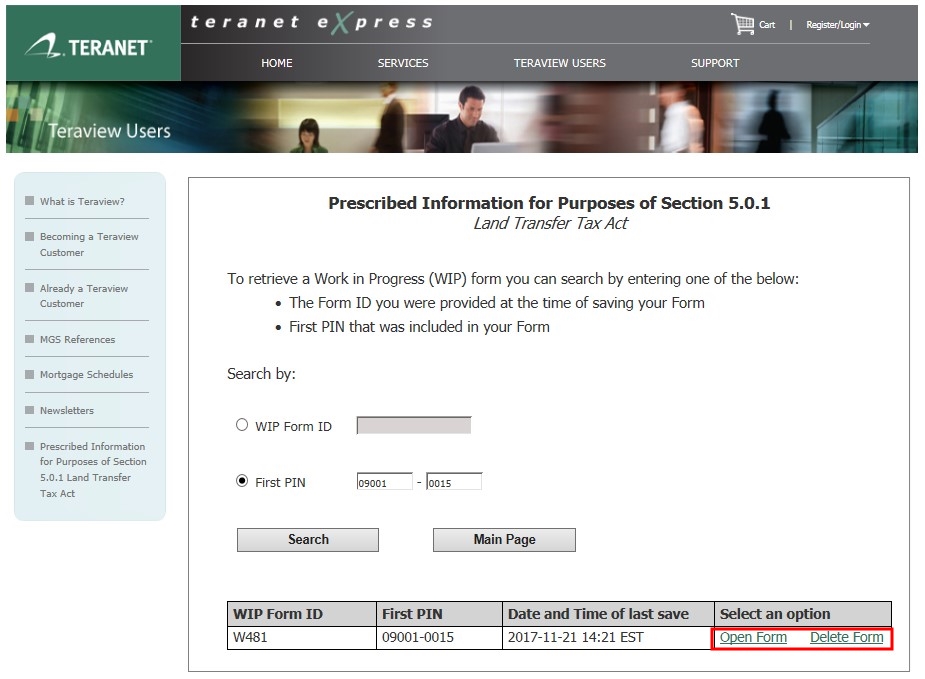Click the Teranet logo
The height and width of the screenshot is (679, 925).
(x=90, y=46)
